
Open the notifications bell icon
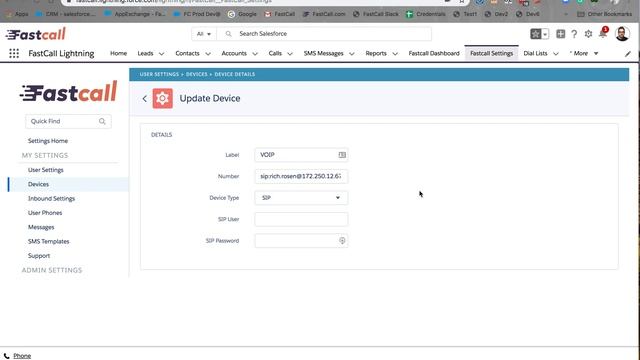[x=603, y=33]
